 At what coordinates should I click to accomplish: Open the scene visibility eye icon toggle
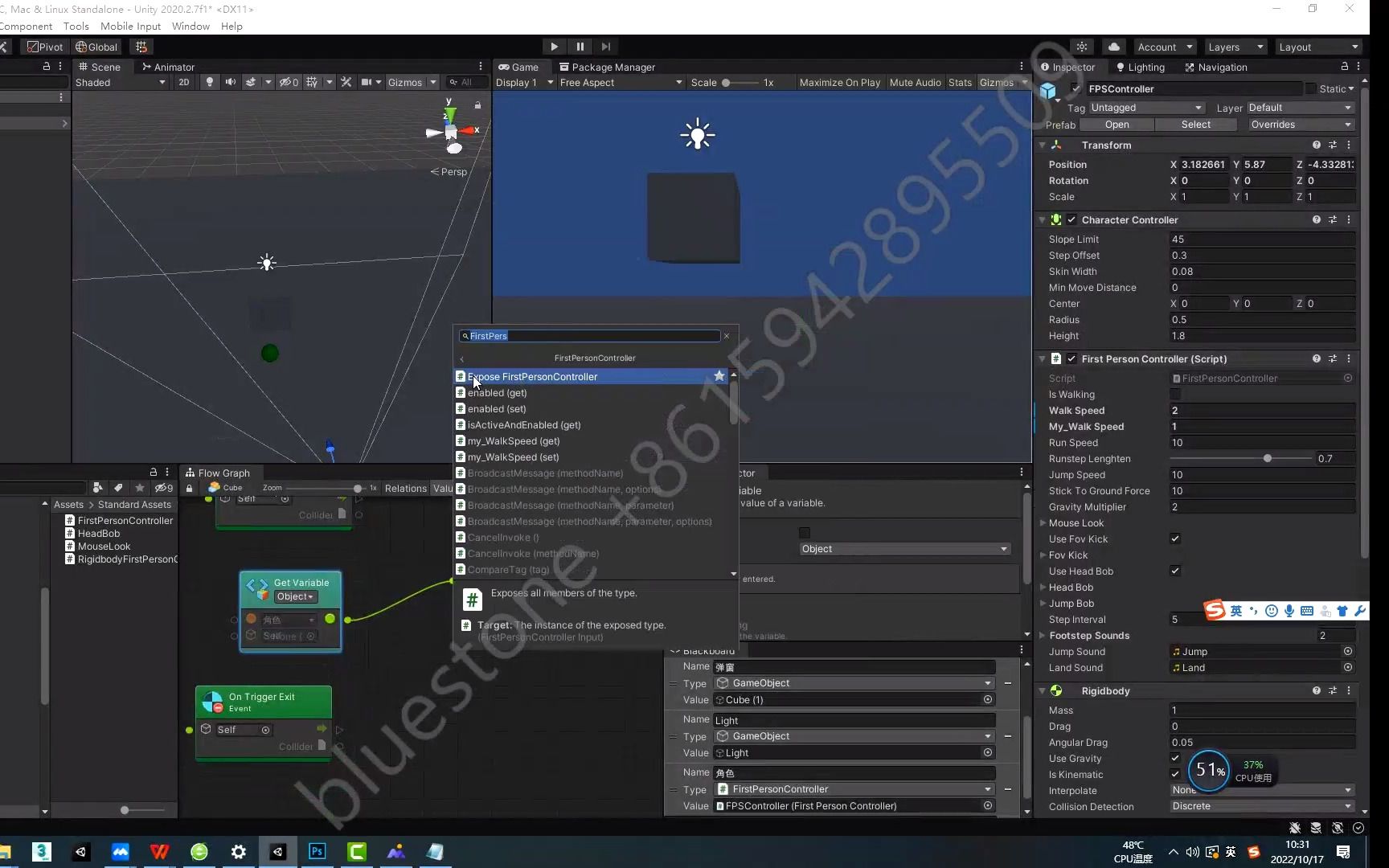[286, 82]
